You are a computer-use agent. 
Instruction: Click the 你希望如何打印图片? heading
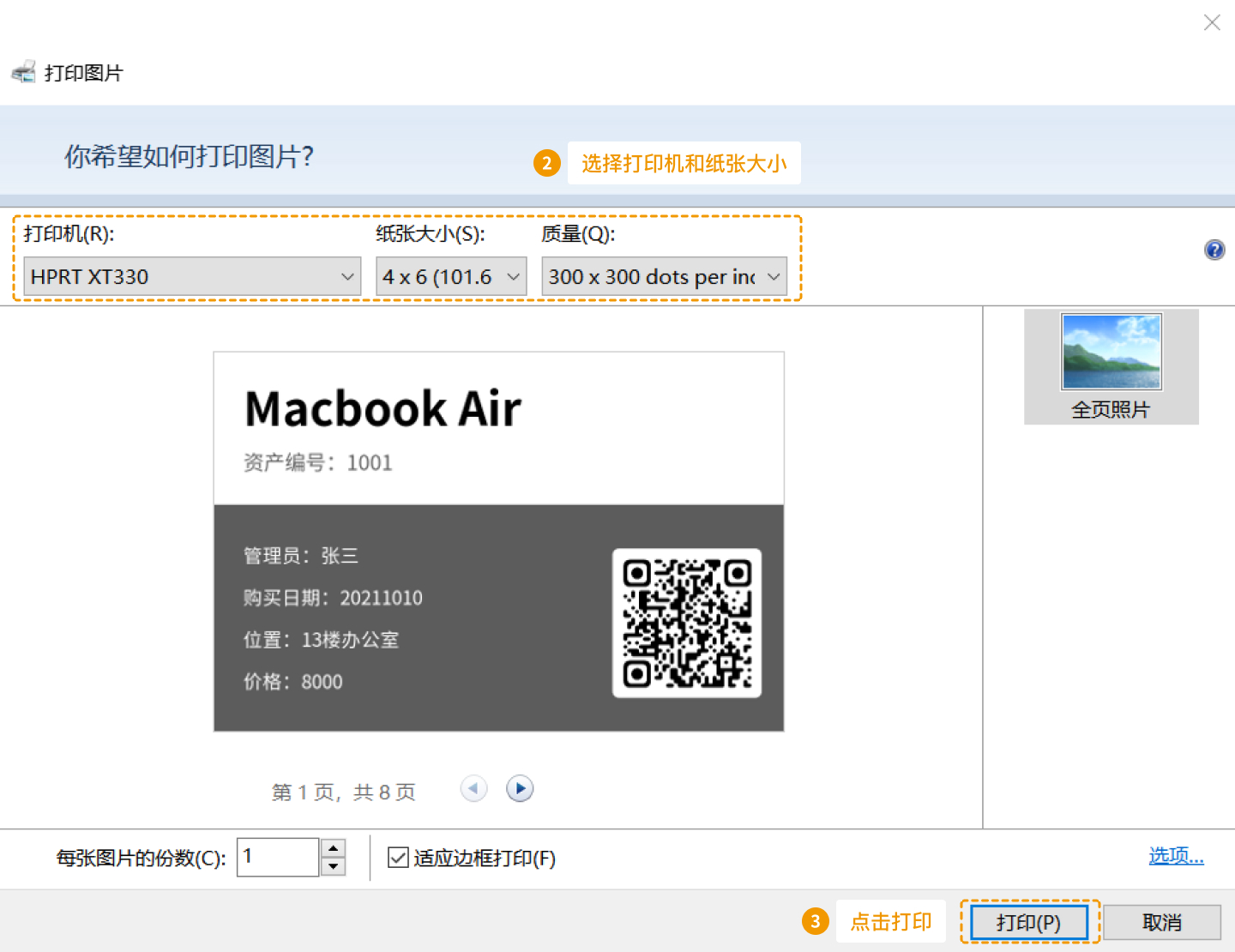pyautogui.click(x=190, y=156)
